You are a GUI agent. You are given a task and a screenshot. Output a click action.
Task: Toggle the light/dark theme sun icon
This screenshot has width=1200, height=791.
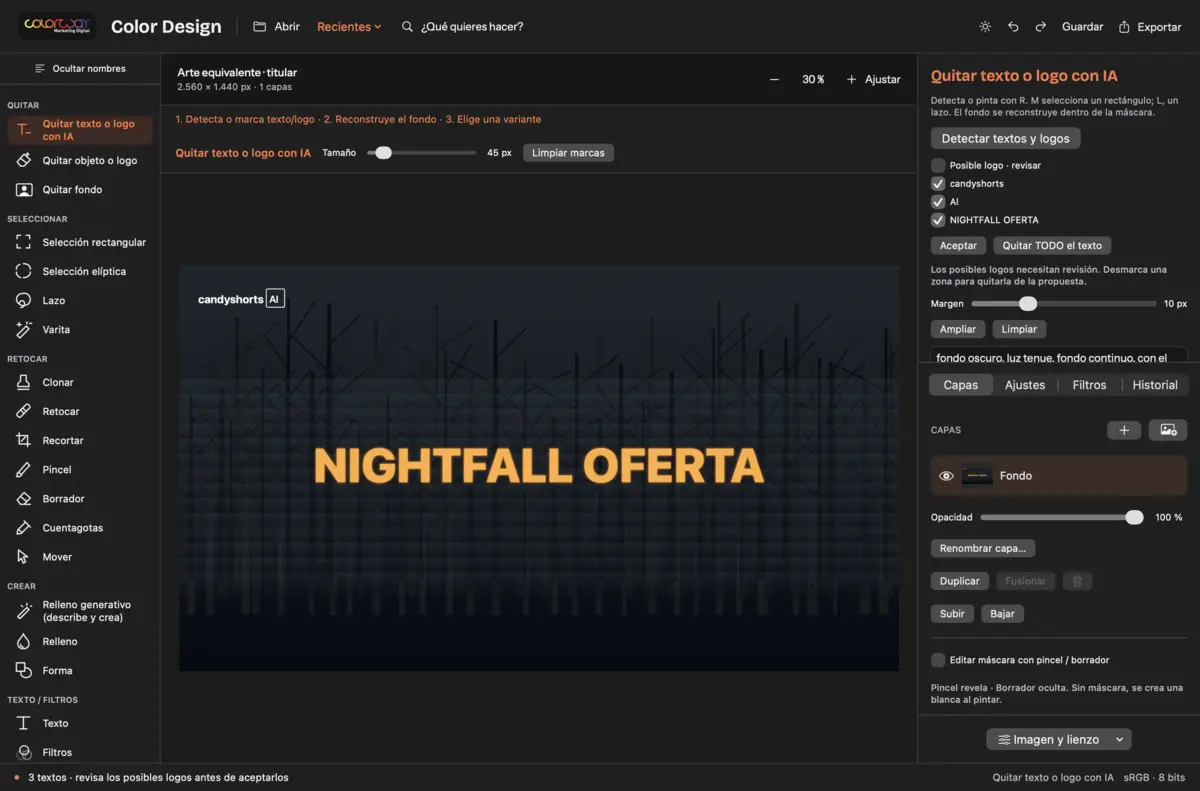pos(985,27)
